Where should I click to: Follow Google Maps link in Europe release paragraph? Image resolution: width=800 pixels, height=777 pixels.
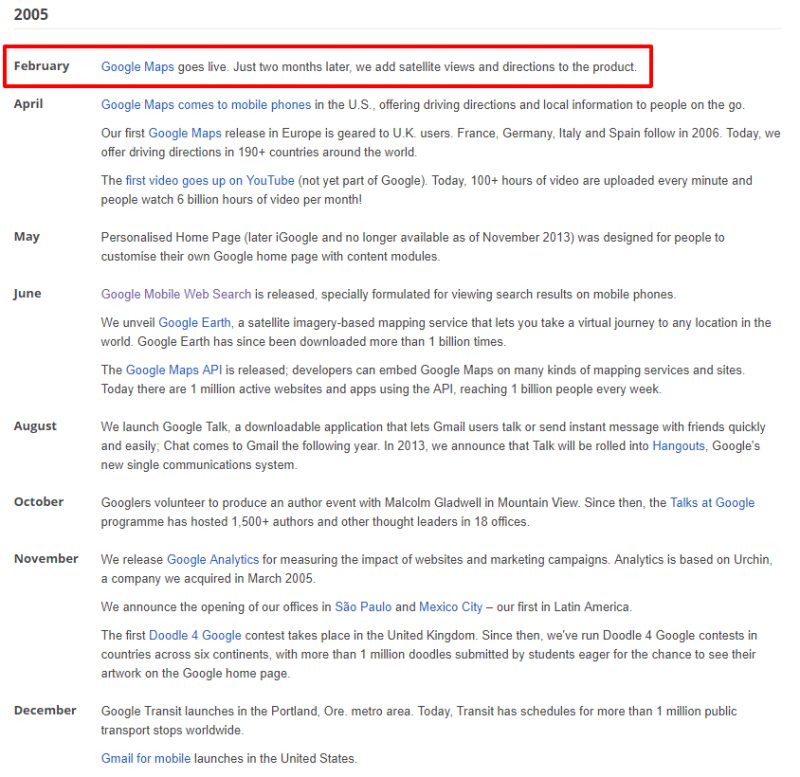[185, 133]
